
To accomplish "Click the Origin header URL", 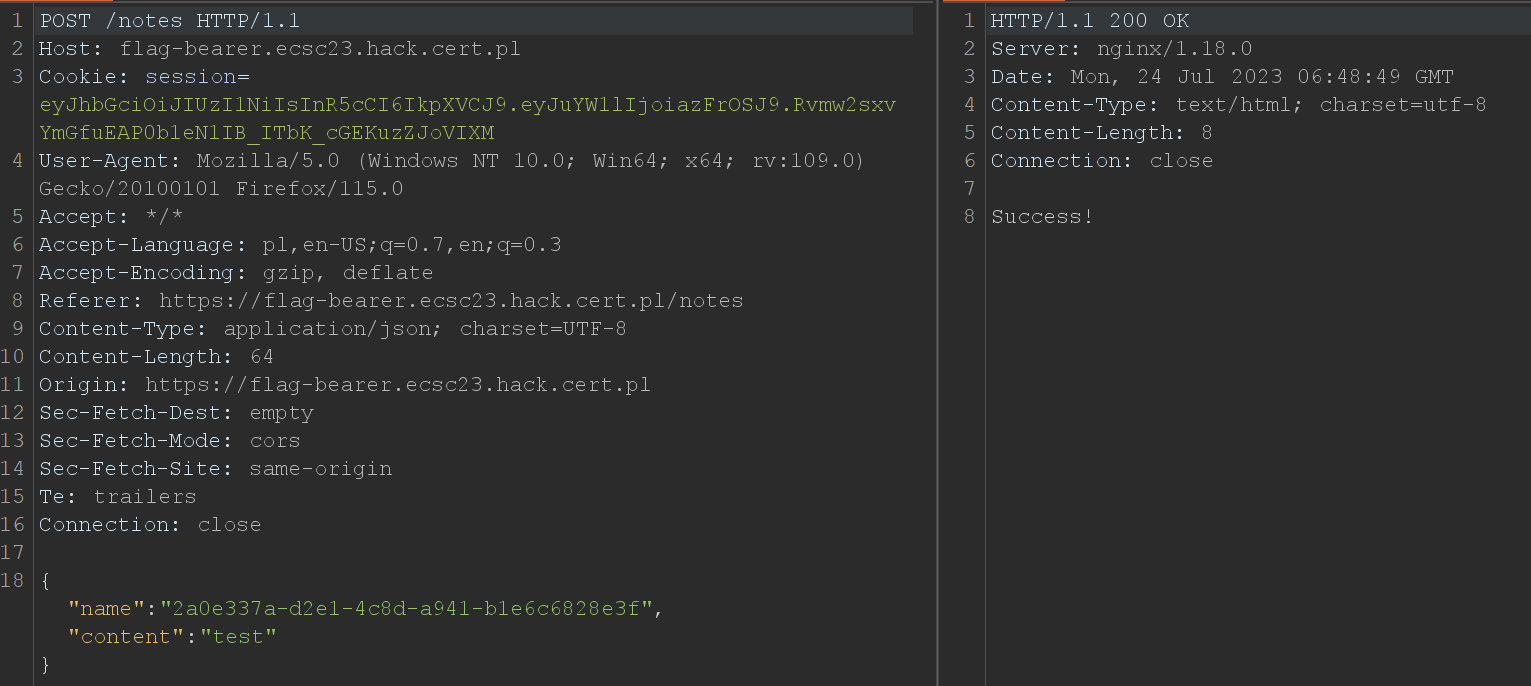I will pyautogui.click(x=398, y=385).
